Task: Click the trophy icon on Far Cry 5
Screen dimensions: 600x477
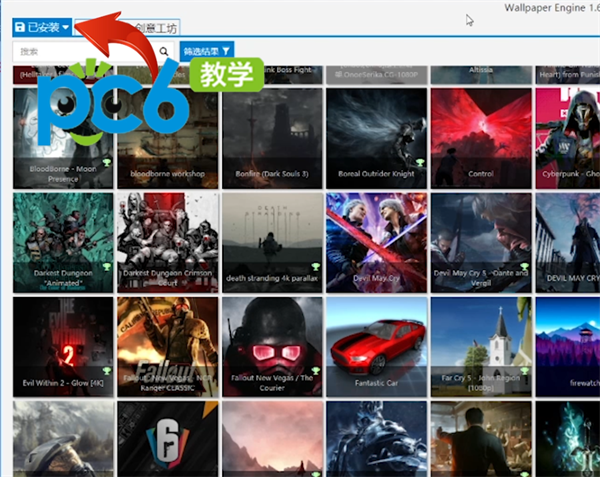Action: 524,371
